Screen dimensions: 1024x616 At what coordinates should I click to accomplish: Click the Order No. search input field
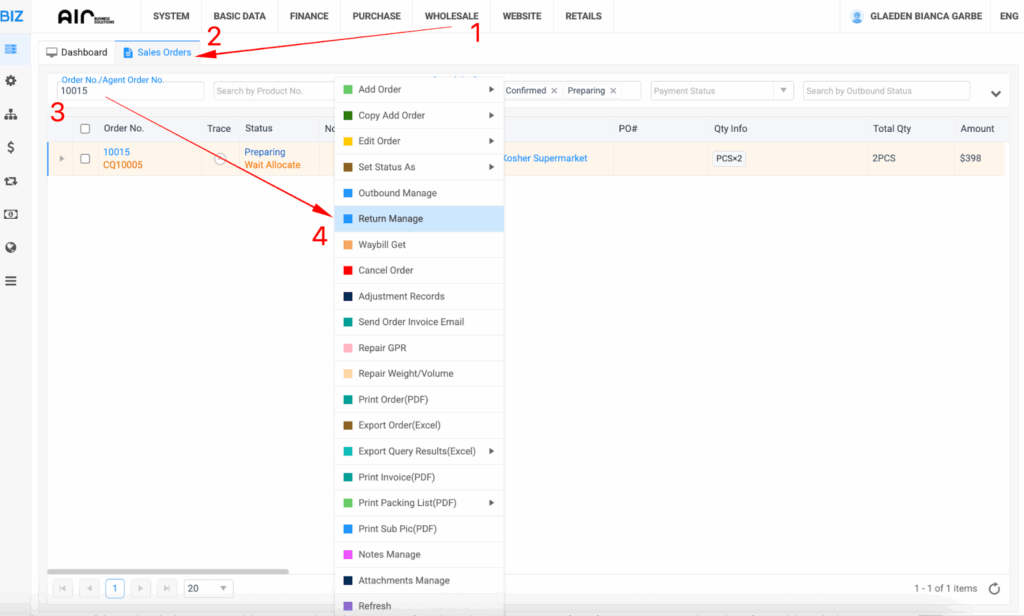[x=130, y=91]
